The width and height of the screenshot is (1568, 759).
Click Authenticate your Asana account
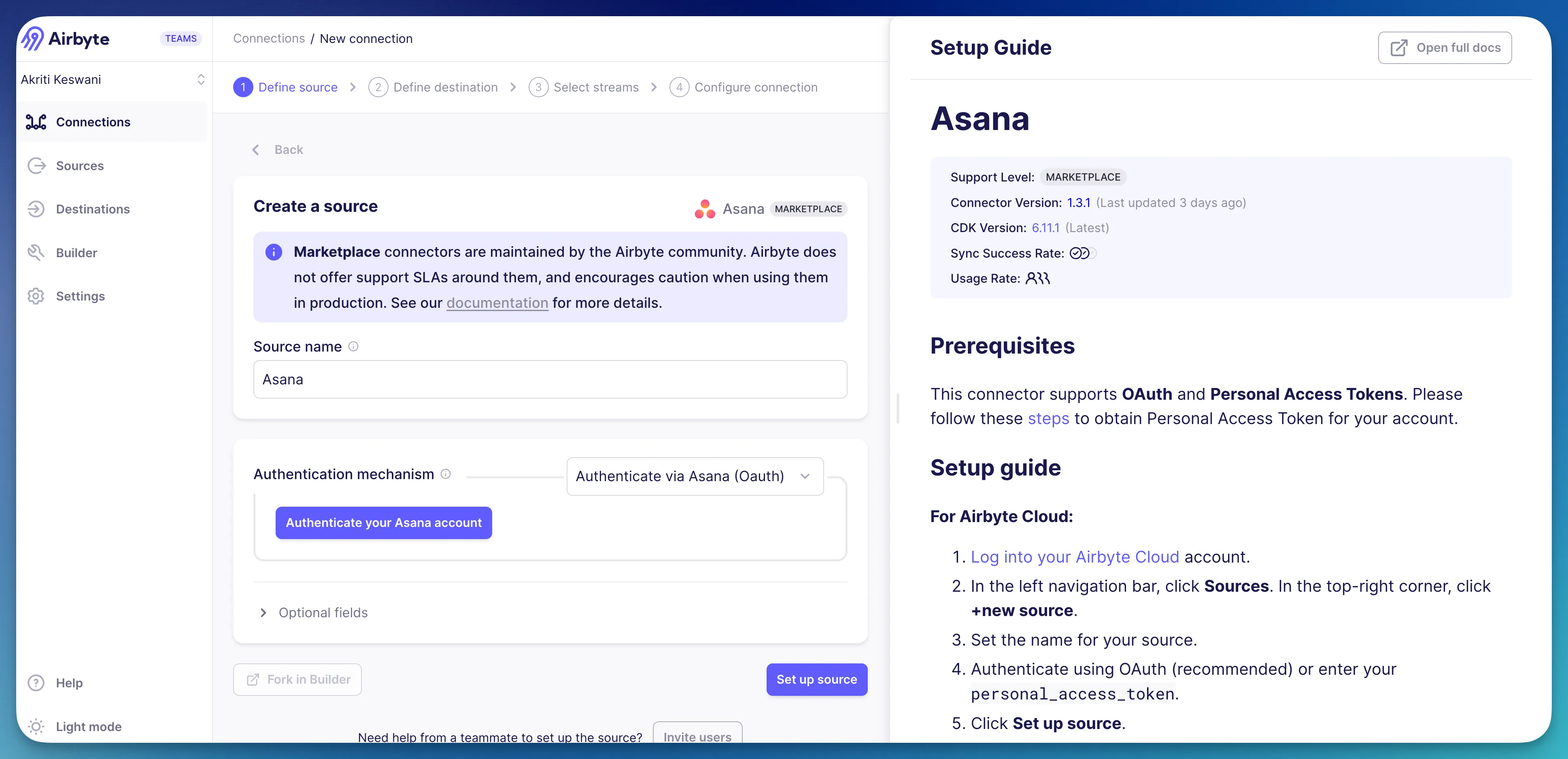point(383,522)
